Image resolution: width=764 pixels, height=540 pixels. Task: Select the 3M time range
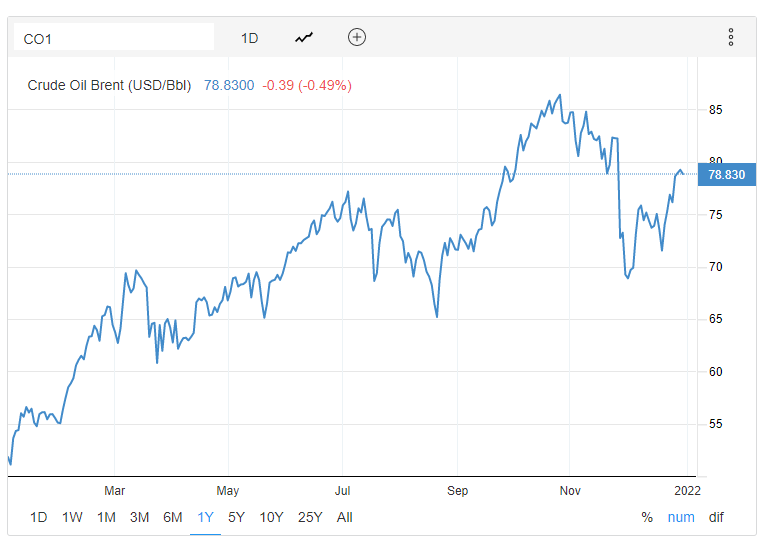pos(139,517)
